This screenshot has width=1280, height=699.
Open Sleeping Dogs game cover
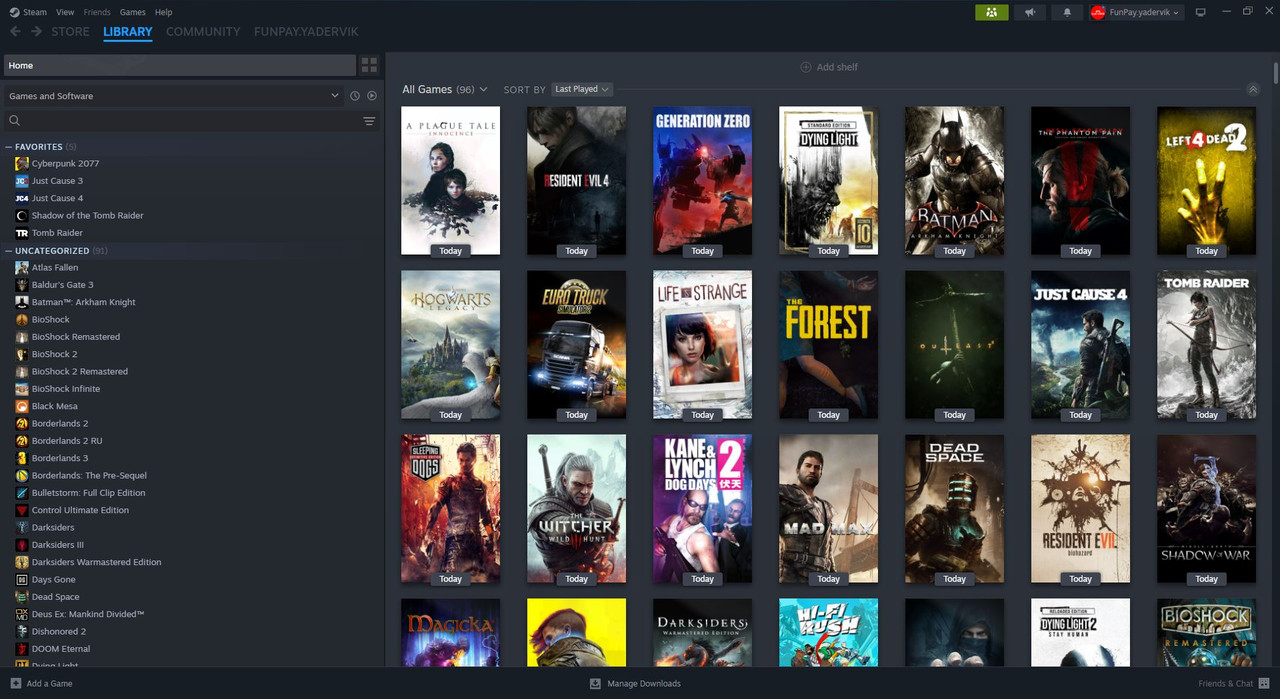click(451, 509)
